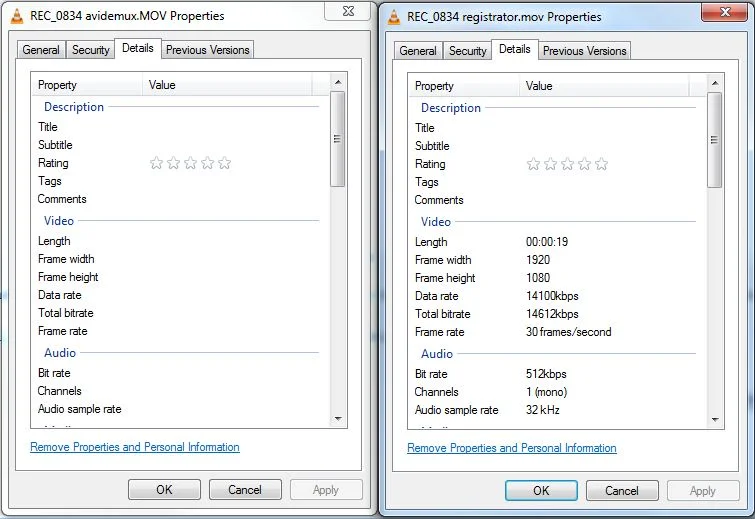Set the fifth rating star in the avidemux properties
Viewport: 755px width, 519px height.
click(x=224, y=163)
